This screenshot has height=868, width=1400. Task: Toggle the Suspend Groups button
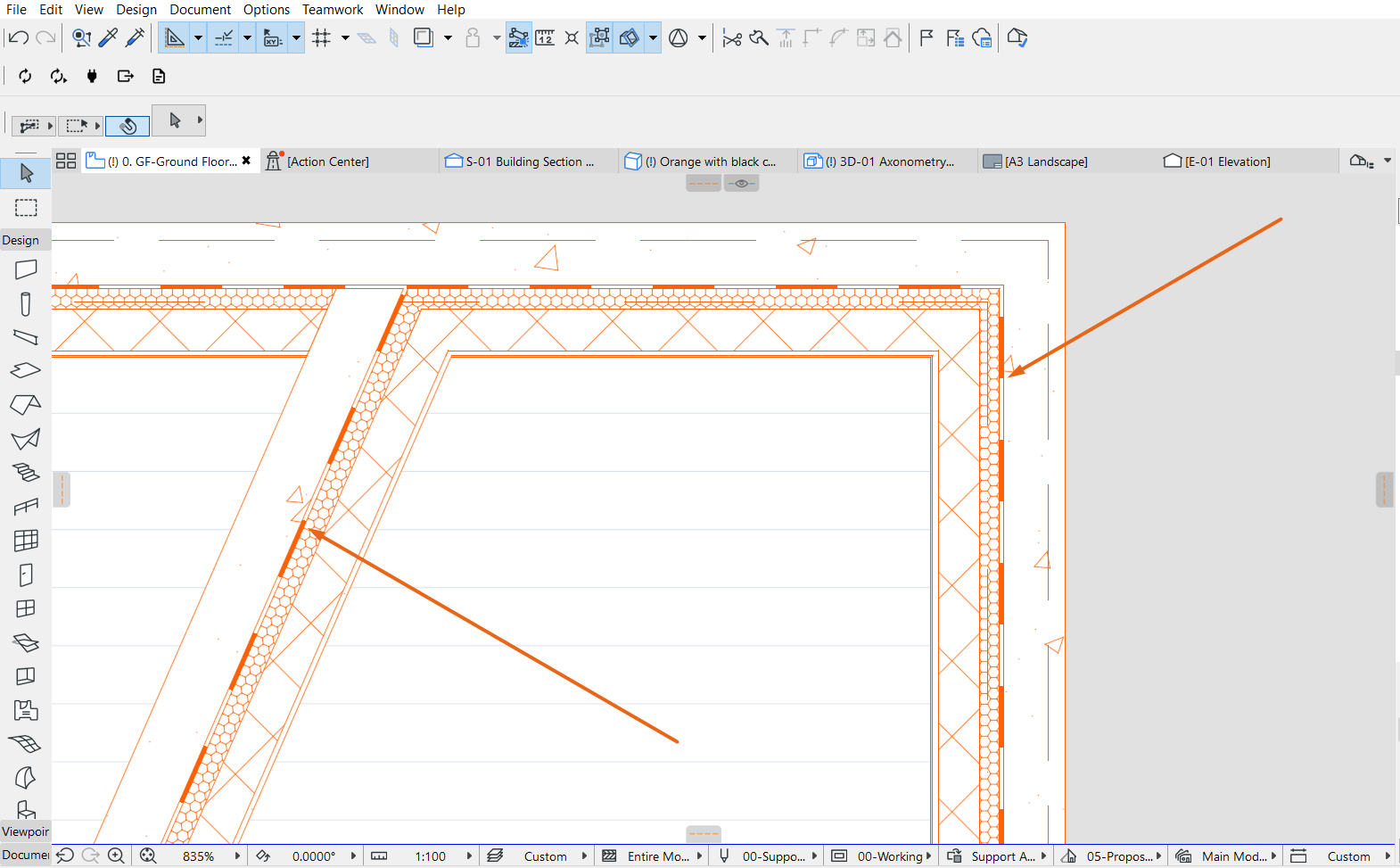pyautogui.click(x=599, y=37)
